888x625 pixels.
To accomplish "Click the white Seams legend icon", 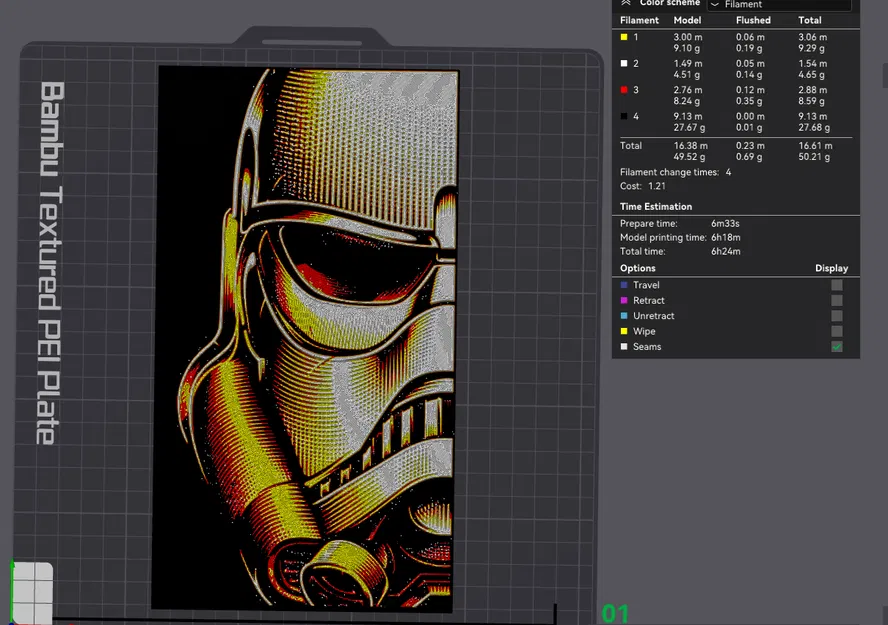I will click(625, 347).
